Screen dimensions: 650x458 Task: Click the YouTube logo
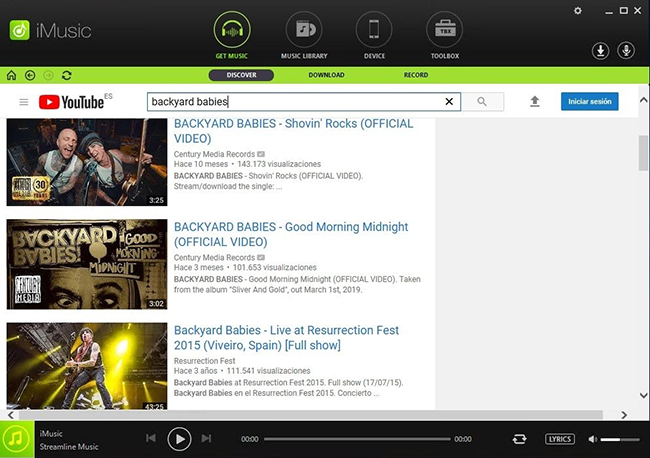coord(71,102)
